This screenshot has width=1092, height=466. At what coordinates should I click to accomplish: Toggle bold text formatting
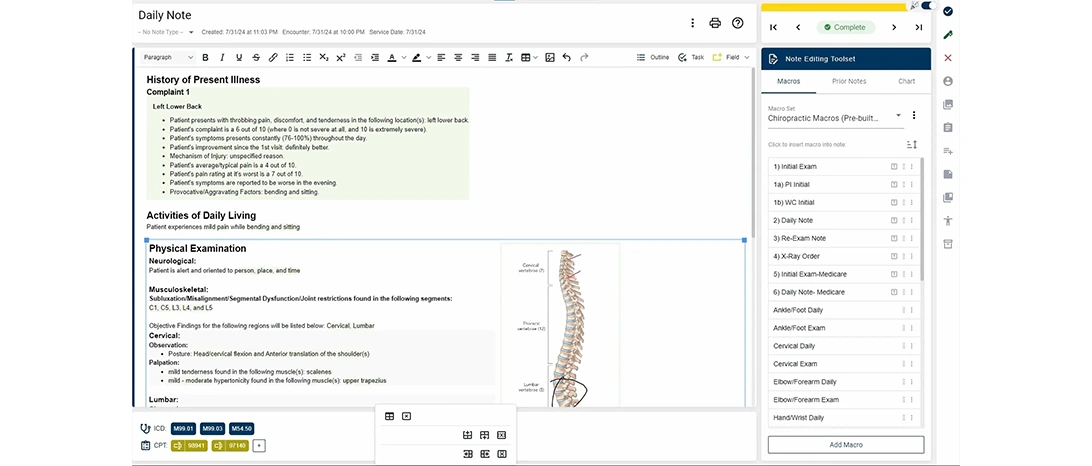tap(206, 58)
